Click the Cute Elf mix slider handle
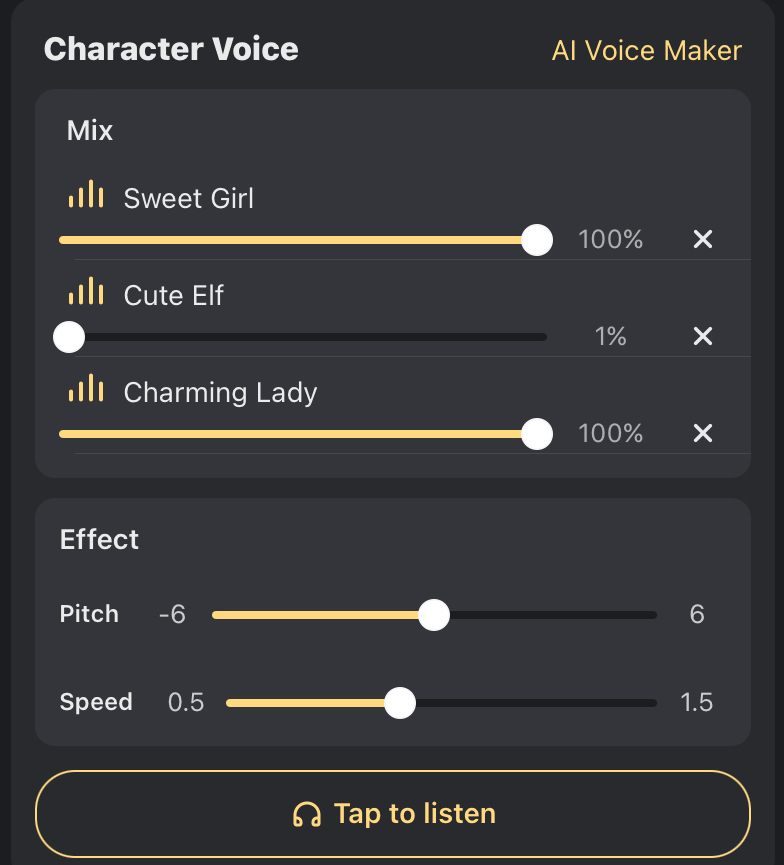Viewport: 784px width, 865px height. point(69,337)
